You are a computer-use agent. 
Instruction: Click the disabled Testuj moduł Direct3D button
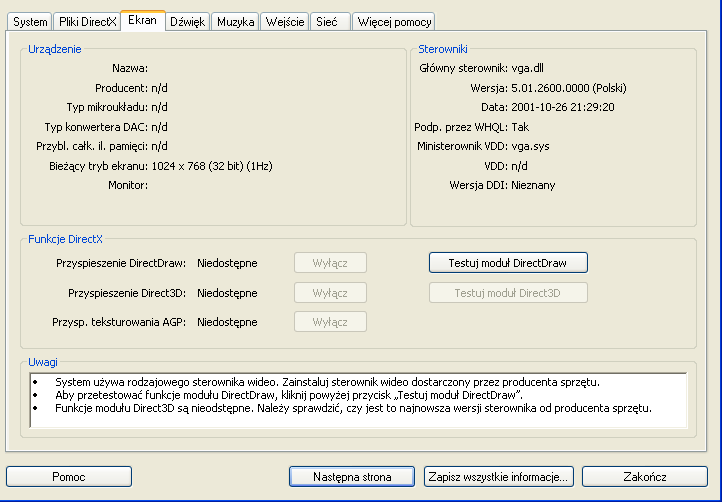coord(508,293)
